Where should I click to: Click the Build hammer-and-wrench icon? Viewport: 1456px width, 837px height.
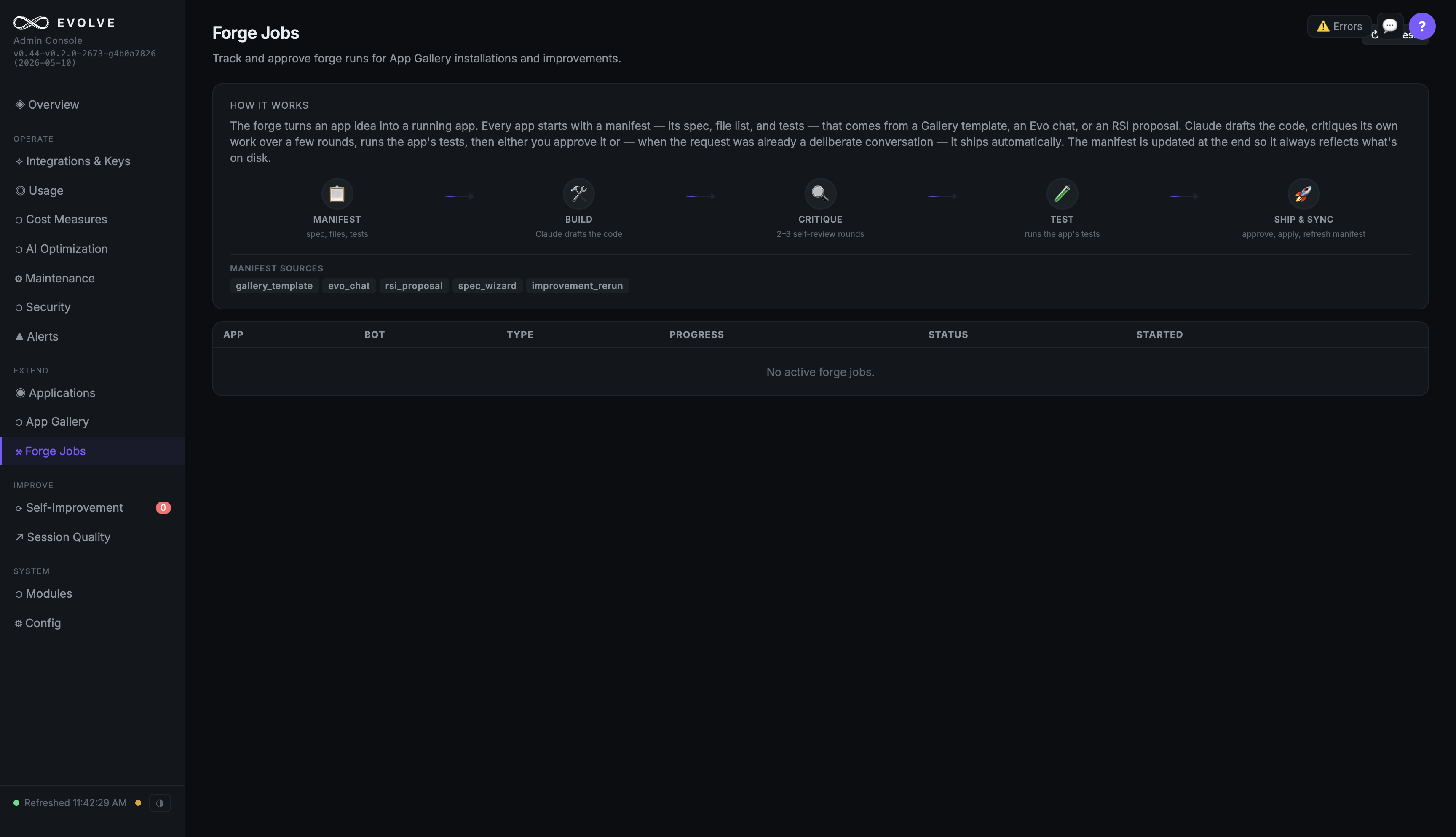pos(578,194)
